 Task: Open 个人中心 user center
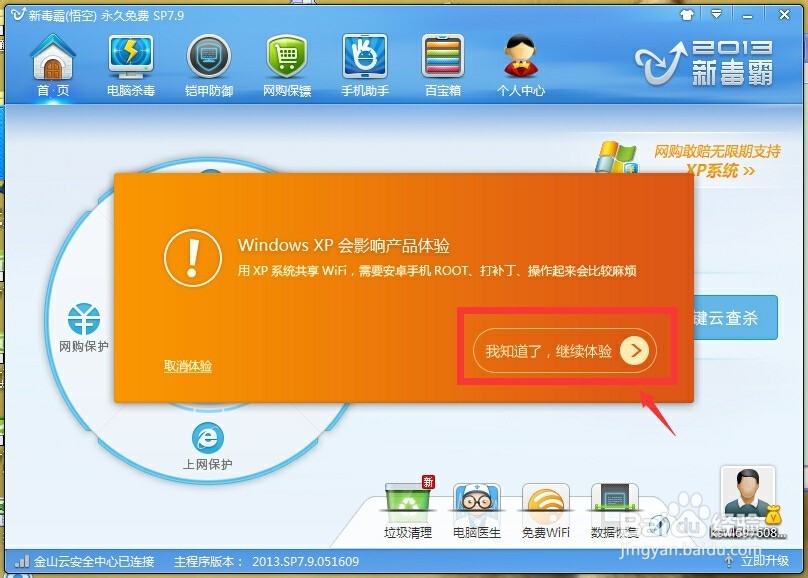pos(520,62)
